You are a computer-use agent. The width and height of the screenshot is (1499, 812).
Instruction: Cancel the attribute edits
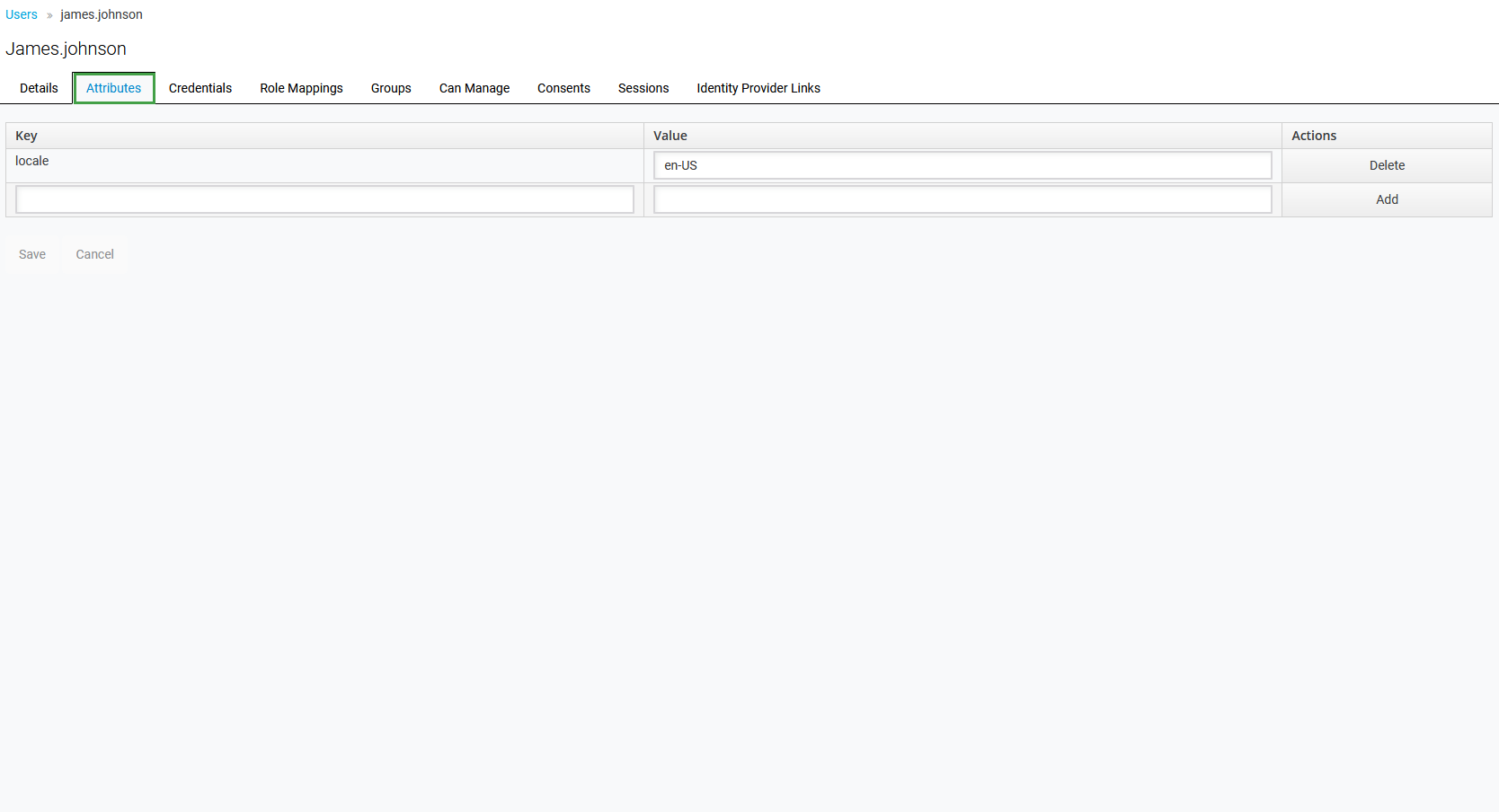point(94,254)
